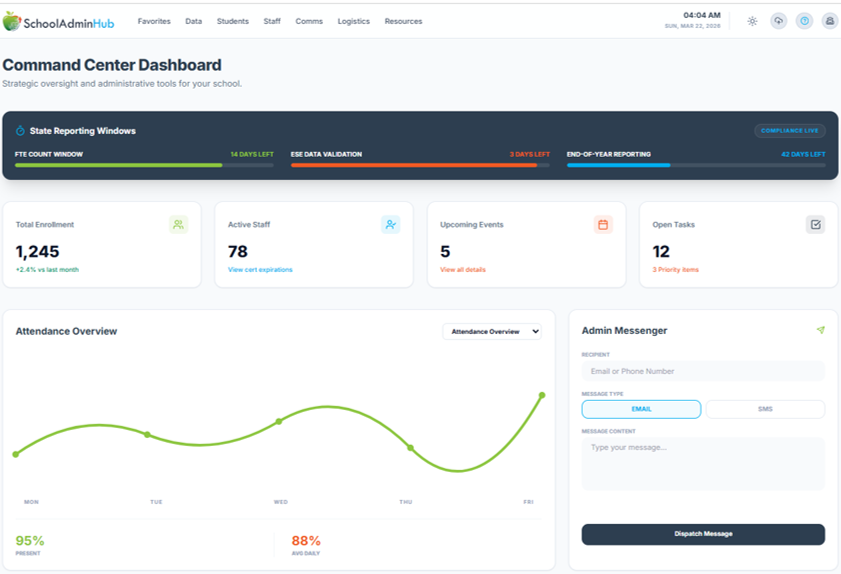The image size is (841, 574).
Task: Open the Students menu
Action: tap(232, 21)
